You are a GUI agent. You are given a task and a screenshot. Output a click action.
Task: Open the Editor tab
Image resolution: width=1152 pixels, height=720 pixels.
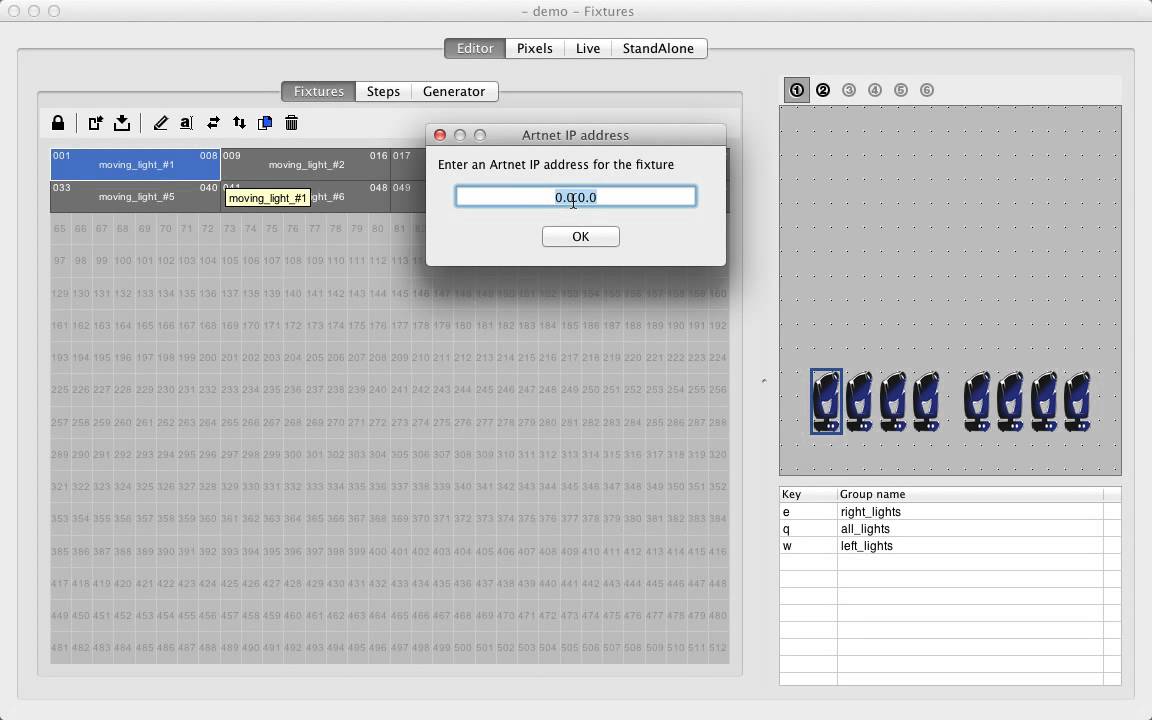475,48
